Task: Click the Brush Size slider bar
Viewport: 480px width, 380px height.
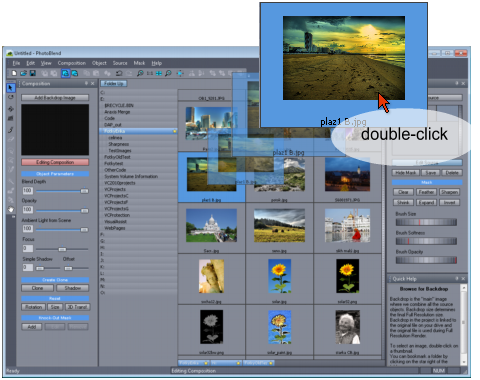Action: coord(426,222)
